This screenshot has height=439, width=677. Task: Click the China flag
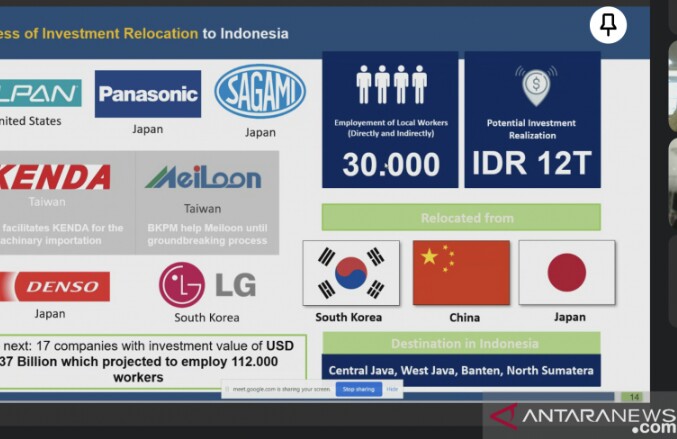[x=461, y=273]
